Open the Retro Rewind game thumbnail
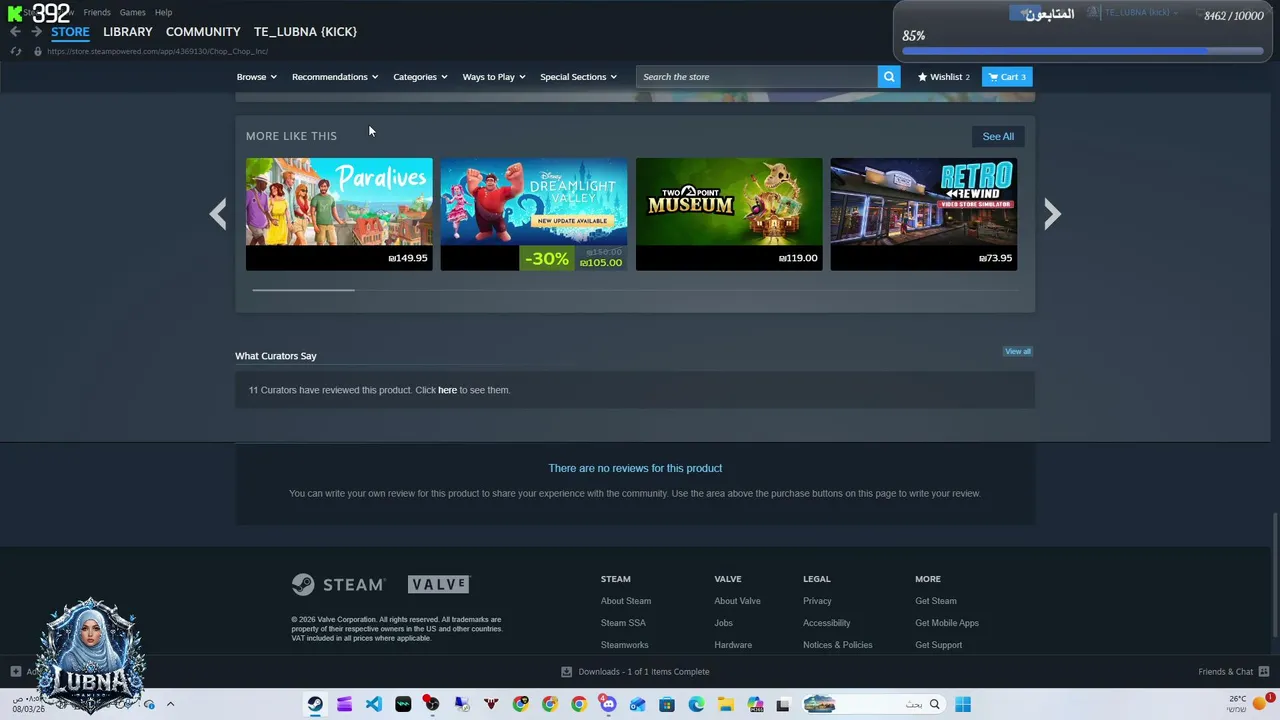Screen dimensions: 1280x720 924,214
